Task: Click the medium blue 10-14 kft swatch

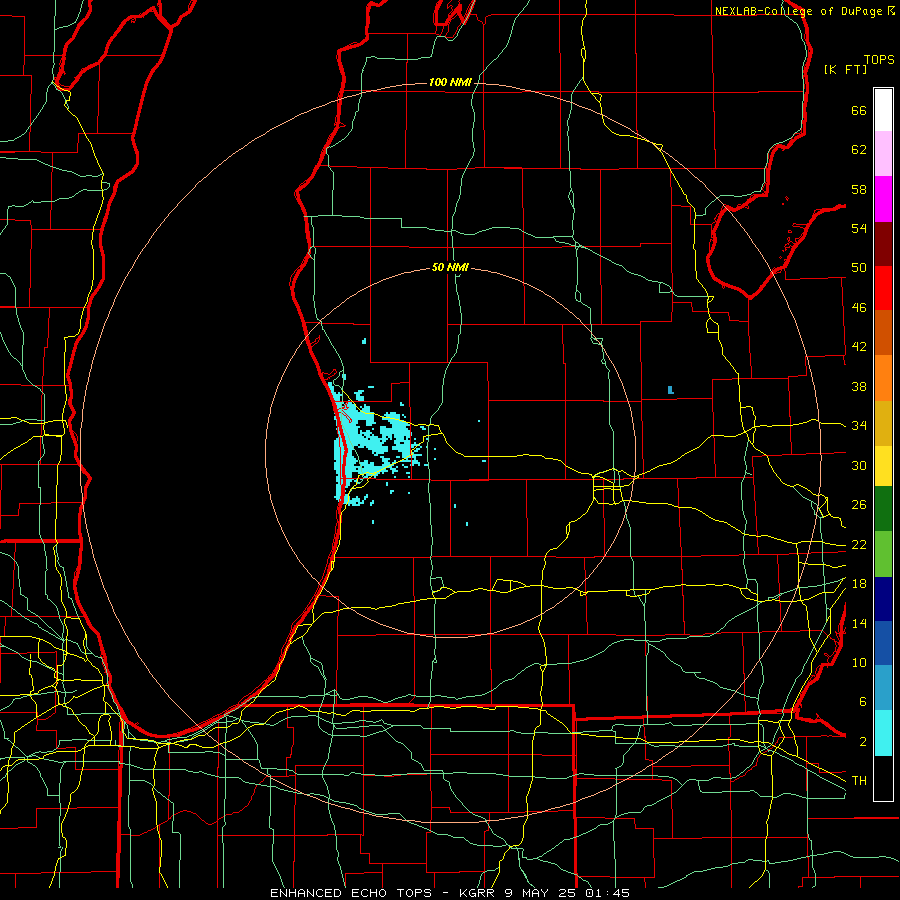Action: point(883,643)
